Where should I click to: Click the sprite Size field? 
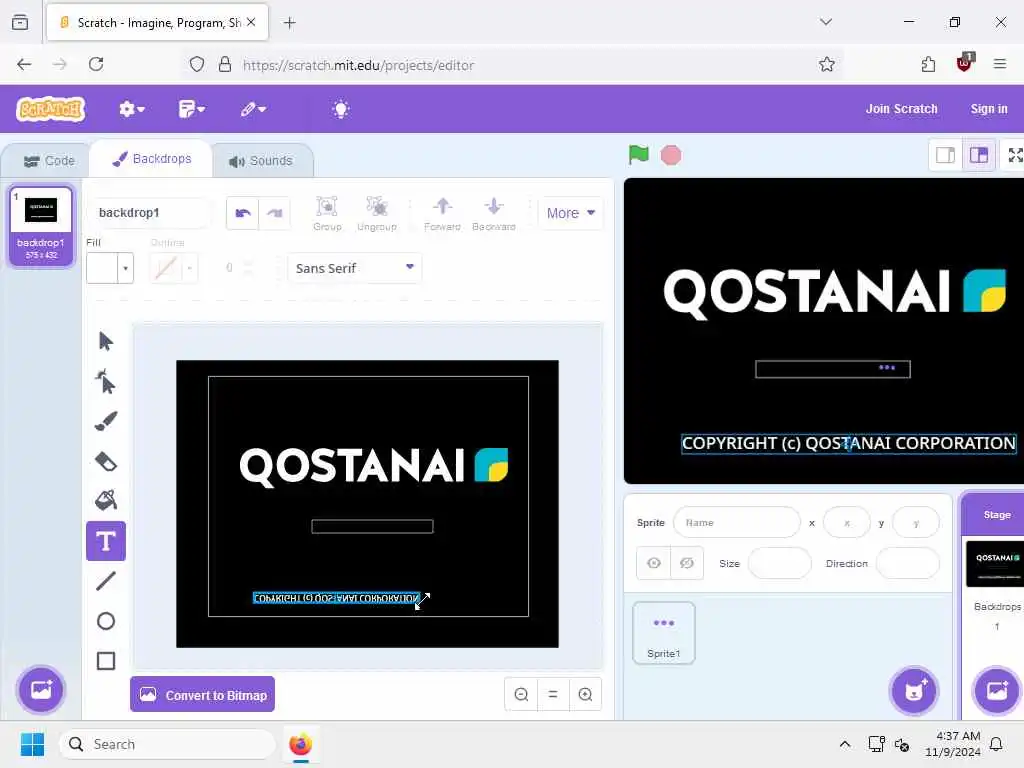point(779,563)
